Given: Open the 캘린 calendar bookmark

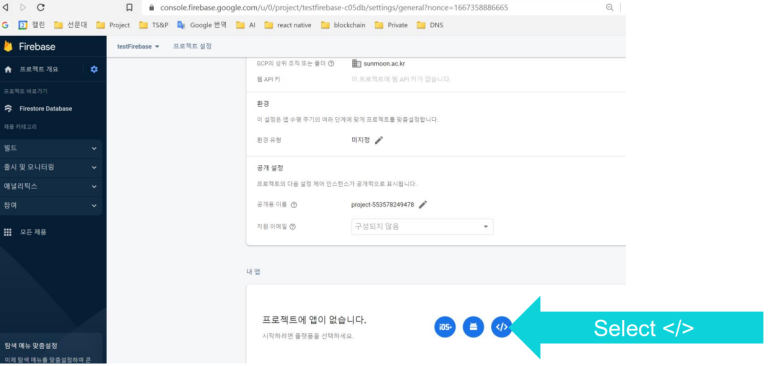Looking at the screenshot, I should [x=32, y=25].
